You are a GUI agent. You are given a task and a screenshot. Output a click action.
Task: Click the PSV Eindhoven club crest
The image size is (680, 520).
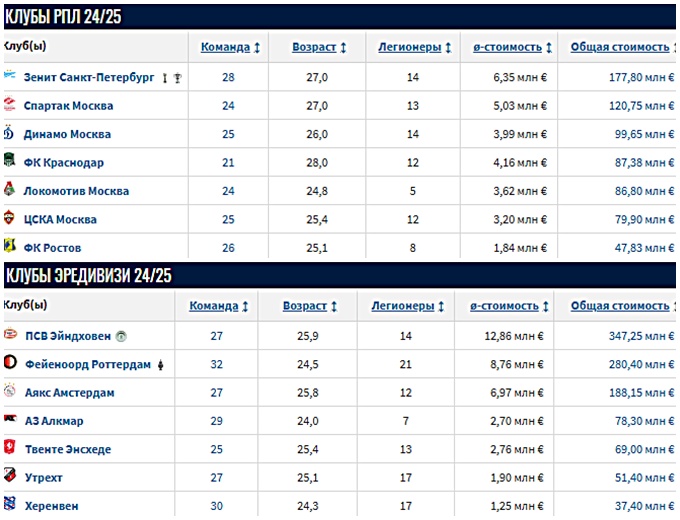10,334
